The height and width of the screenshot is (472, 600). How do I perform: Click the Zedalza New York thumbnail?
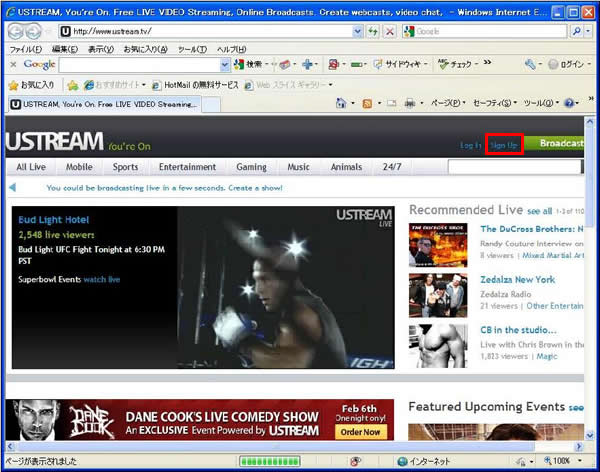tap(438, 295)
